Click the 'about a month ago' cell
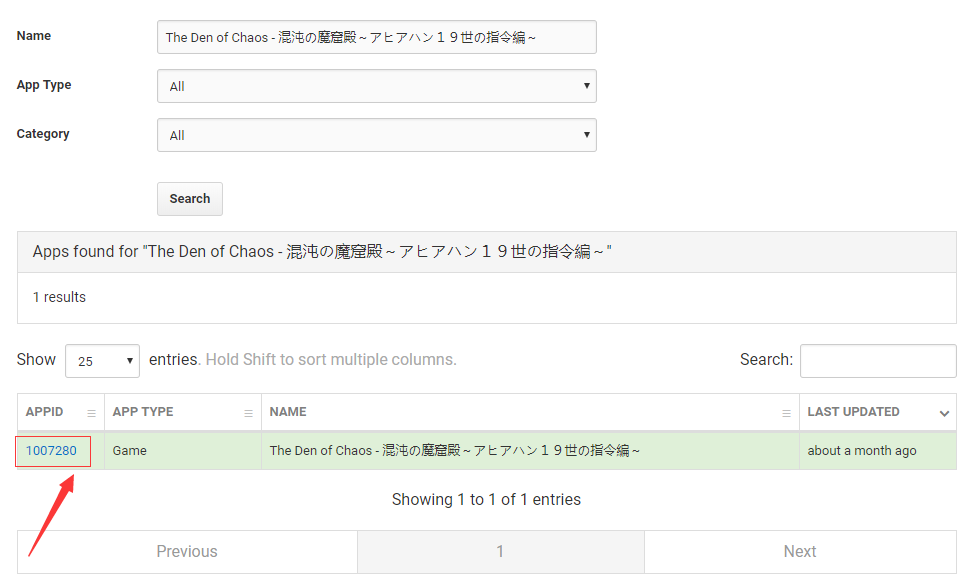The width and height of the screenshot is (965, 581). [x=862, y=451]
